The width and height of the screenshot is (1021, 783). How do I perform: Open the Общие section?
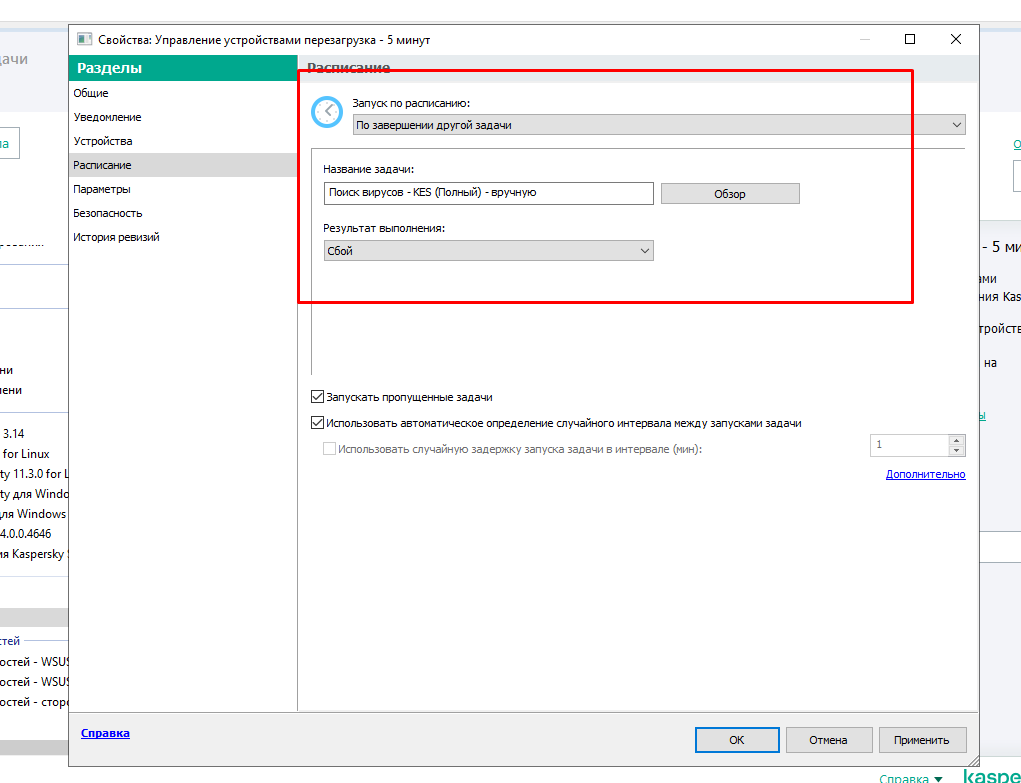coord(91,93)
